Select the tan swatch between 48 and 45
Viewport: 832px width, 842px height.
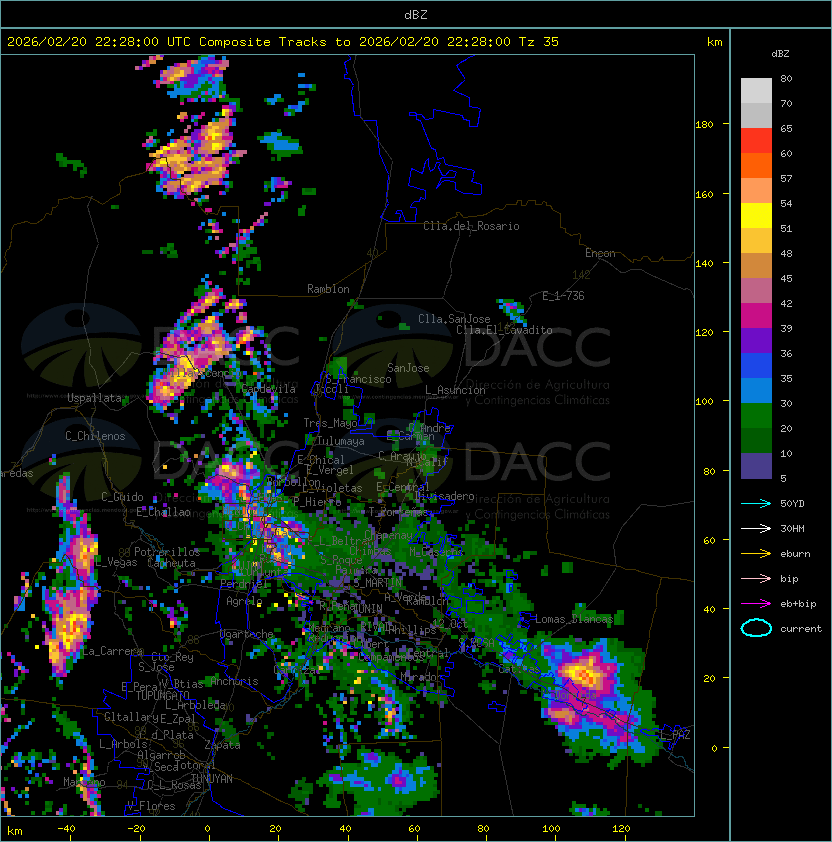(756, 266)
